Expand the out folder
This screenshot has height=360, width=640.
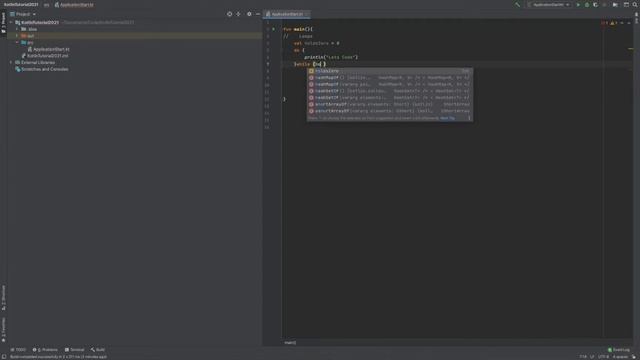pyautogui.click(x=17, y=36)
